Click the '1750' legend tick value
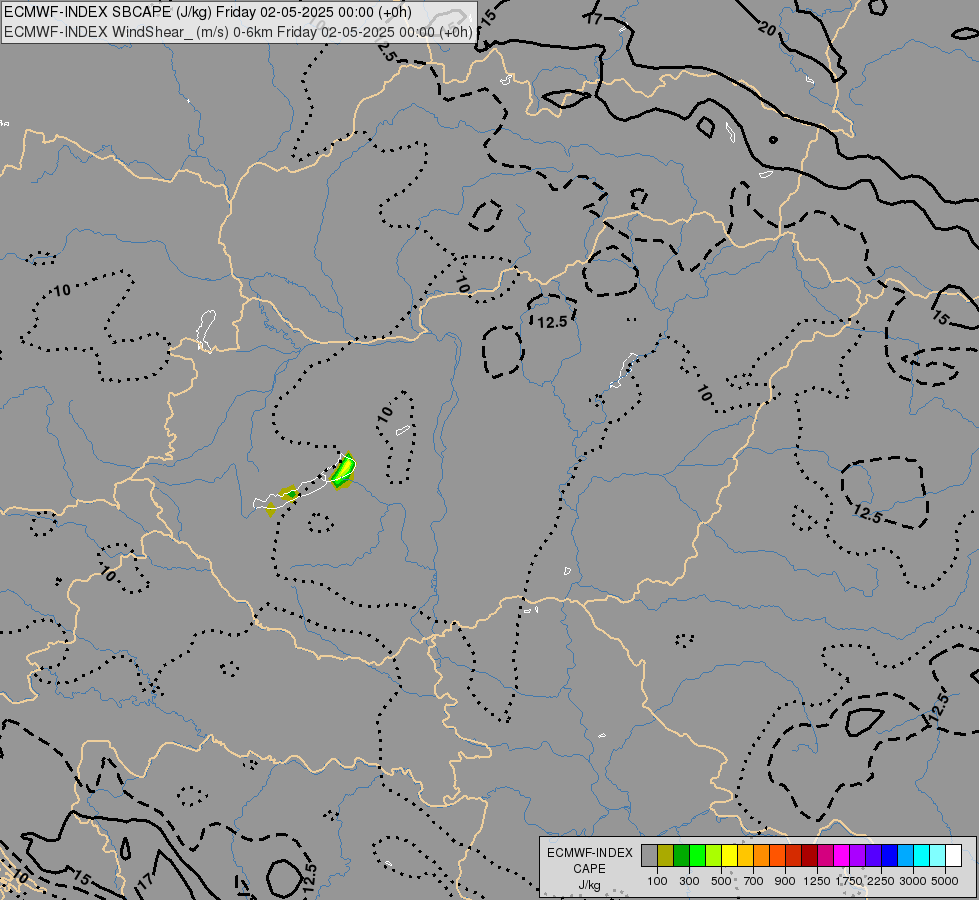The image size is (979, 900). point(849,881)
